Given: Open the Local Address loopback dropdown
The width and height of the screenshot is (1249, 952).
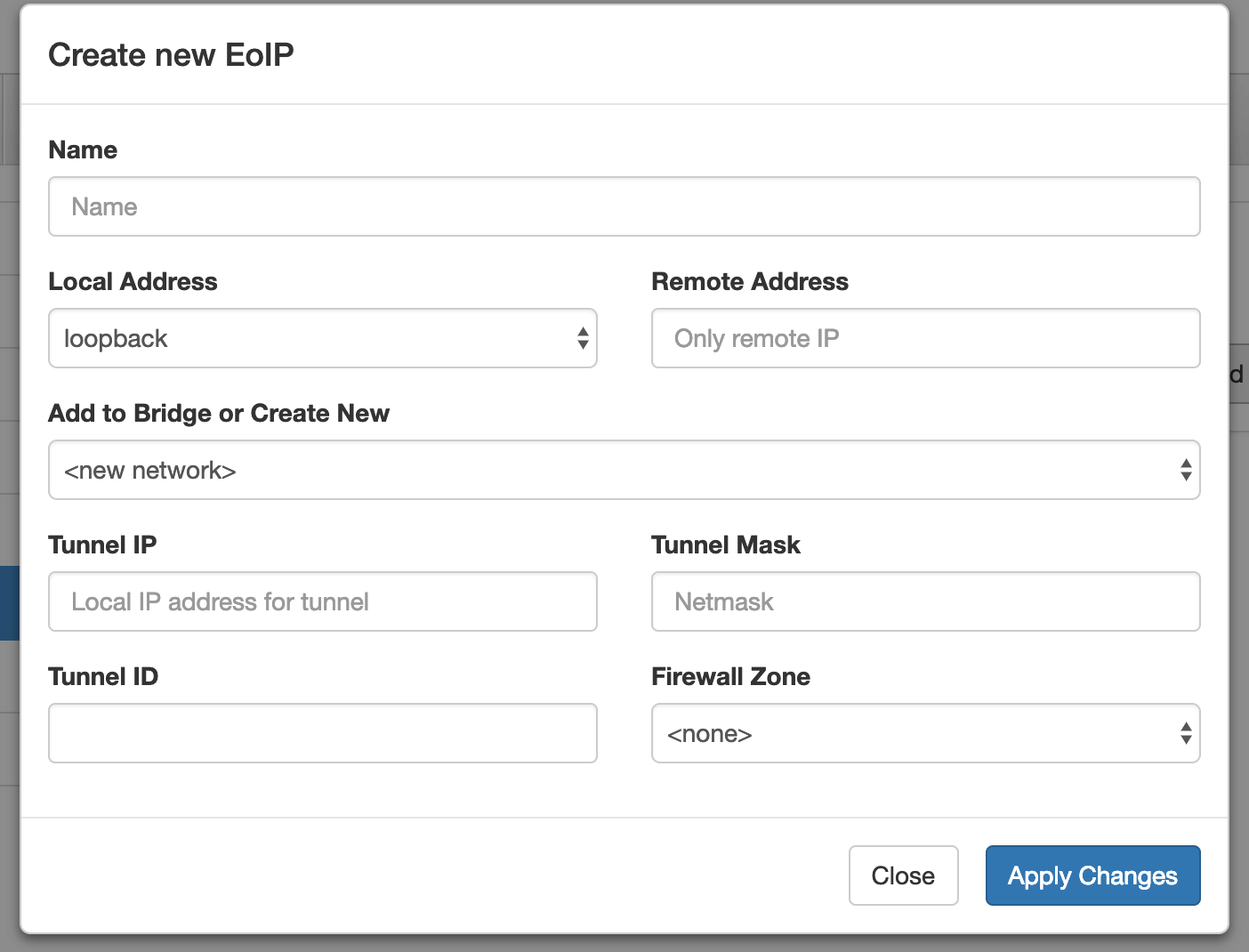Looking at the screenshot, I should (322, 338).
